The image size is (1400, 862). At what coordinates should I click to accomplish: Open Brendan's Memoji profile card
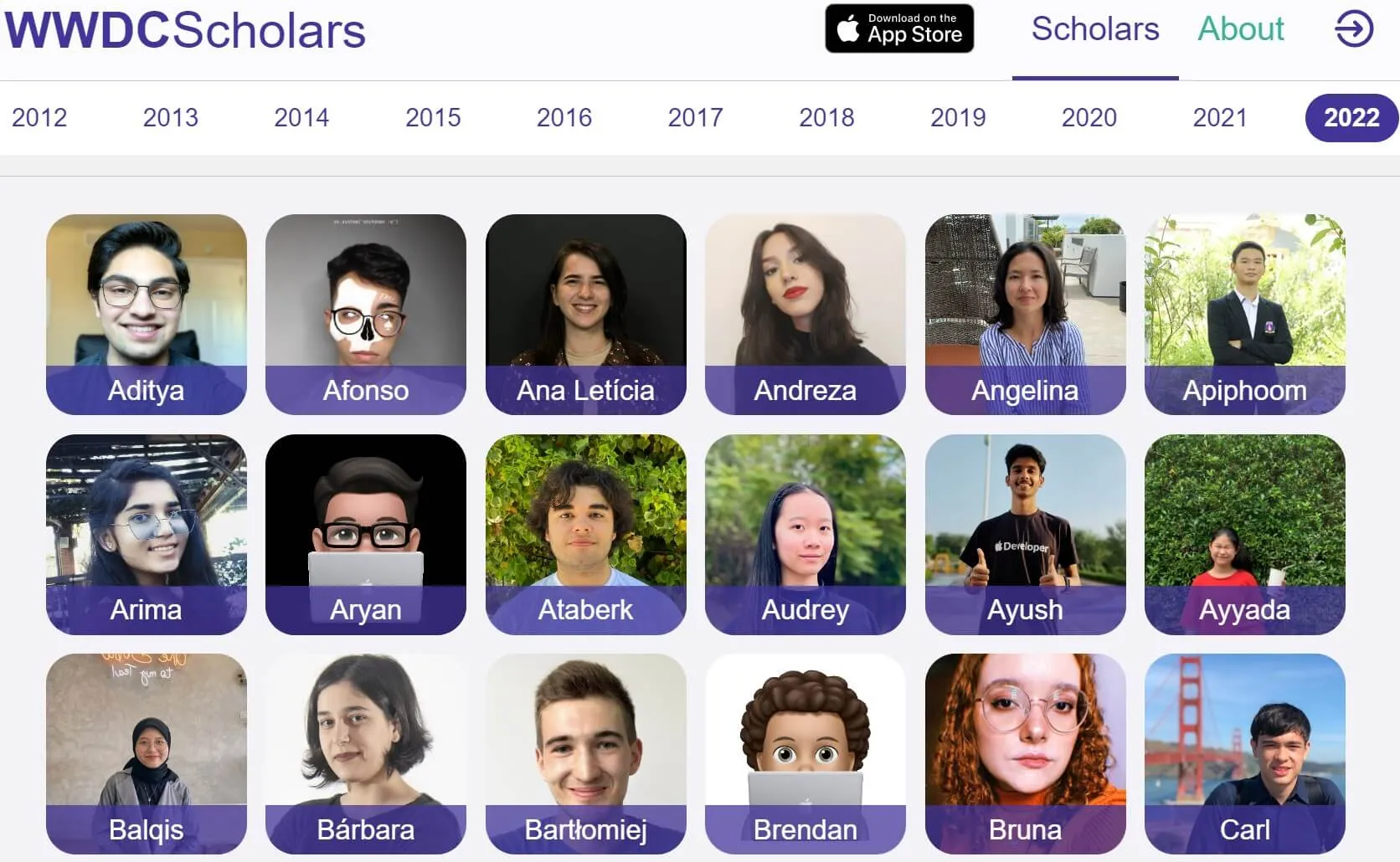pyautogui.click(x=806, y=754)
